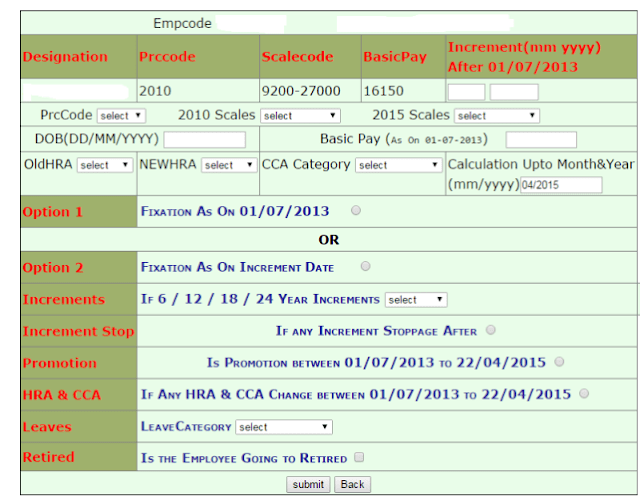This screenshot has height=500, width=640.
Task: Choose the Promotion between dates radio button
Action: [558, 362]
